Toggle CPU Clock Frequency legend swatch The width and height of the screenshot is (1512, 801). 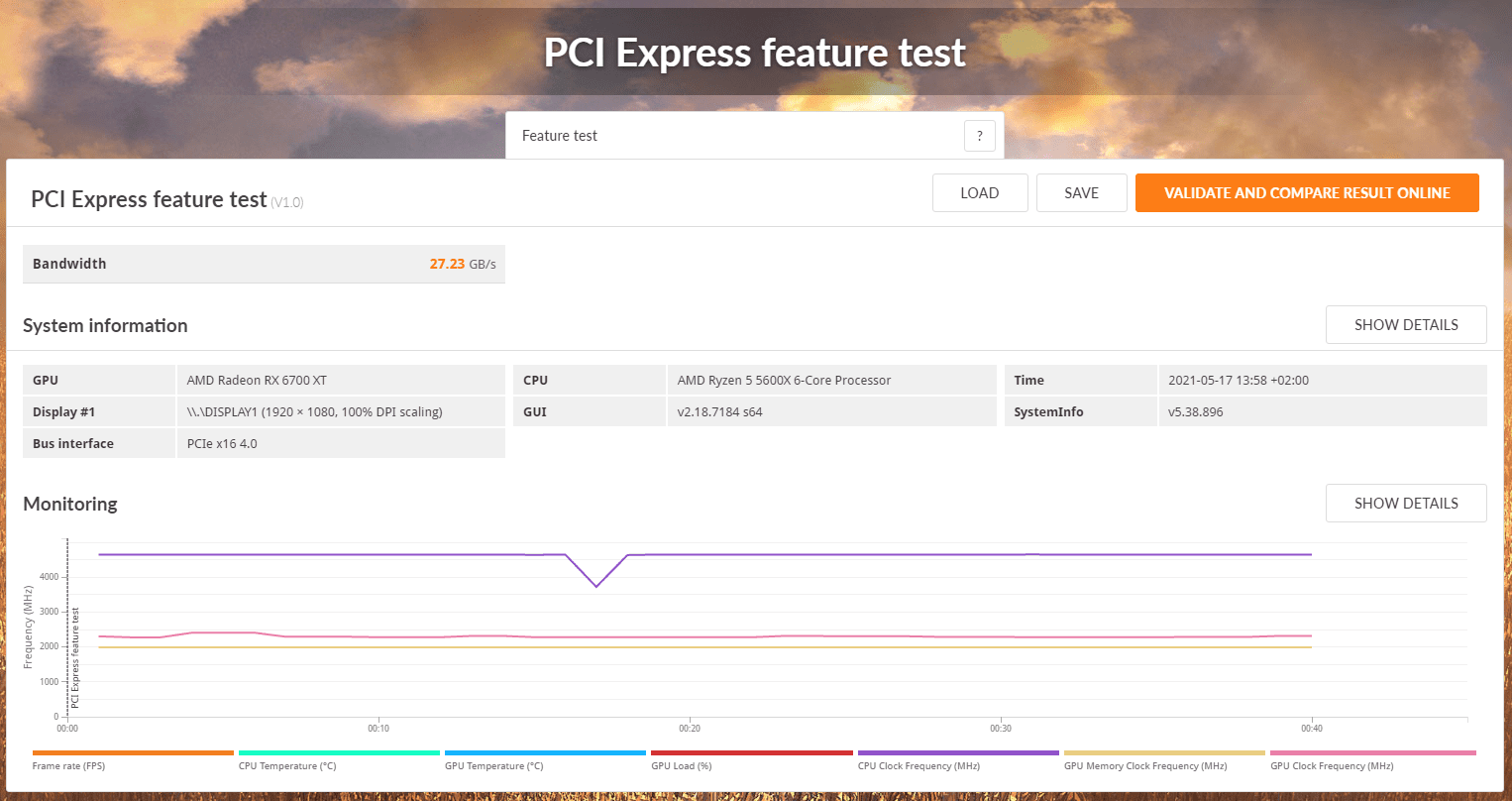tap(958, 753)
